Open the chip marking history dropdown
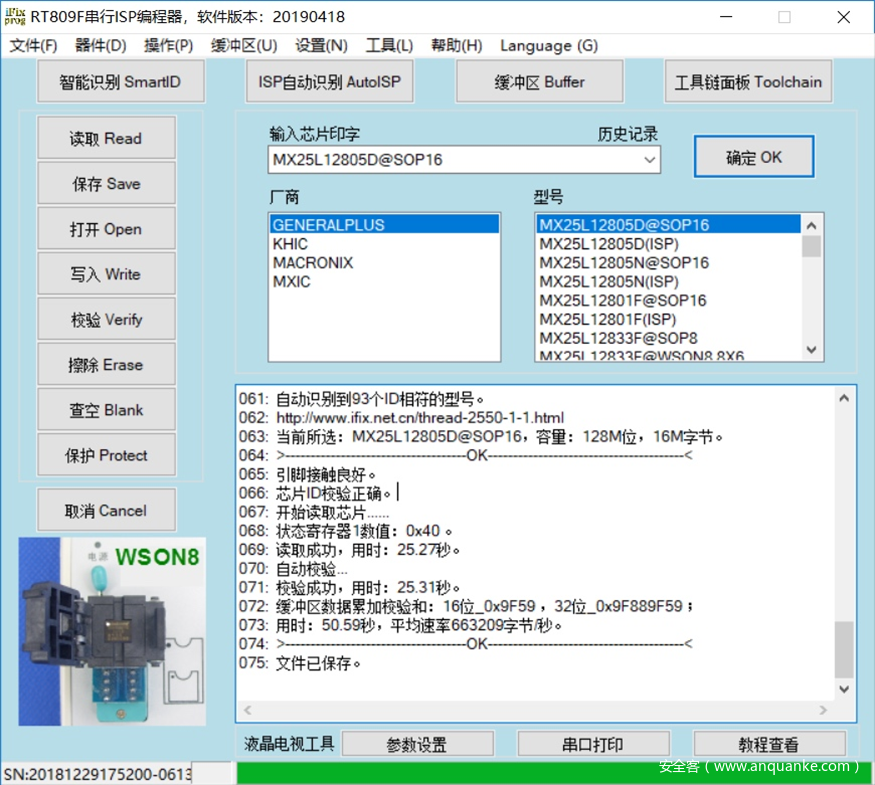The image size is (875, 785). tap(651, 160)
